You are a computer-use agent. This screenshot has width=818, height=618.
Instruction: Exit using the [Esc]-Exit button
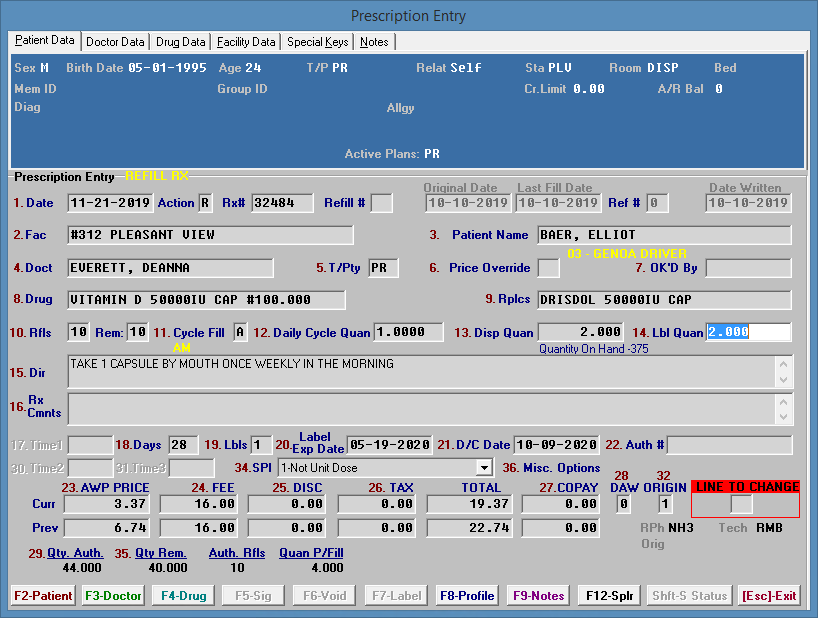click(x=769, y=595)
